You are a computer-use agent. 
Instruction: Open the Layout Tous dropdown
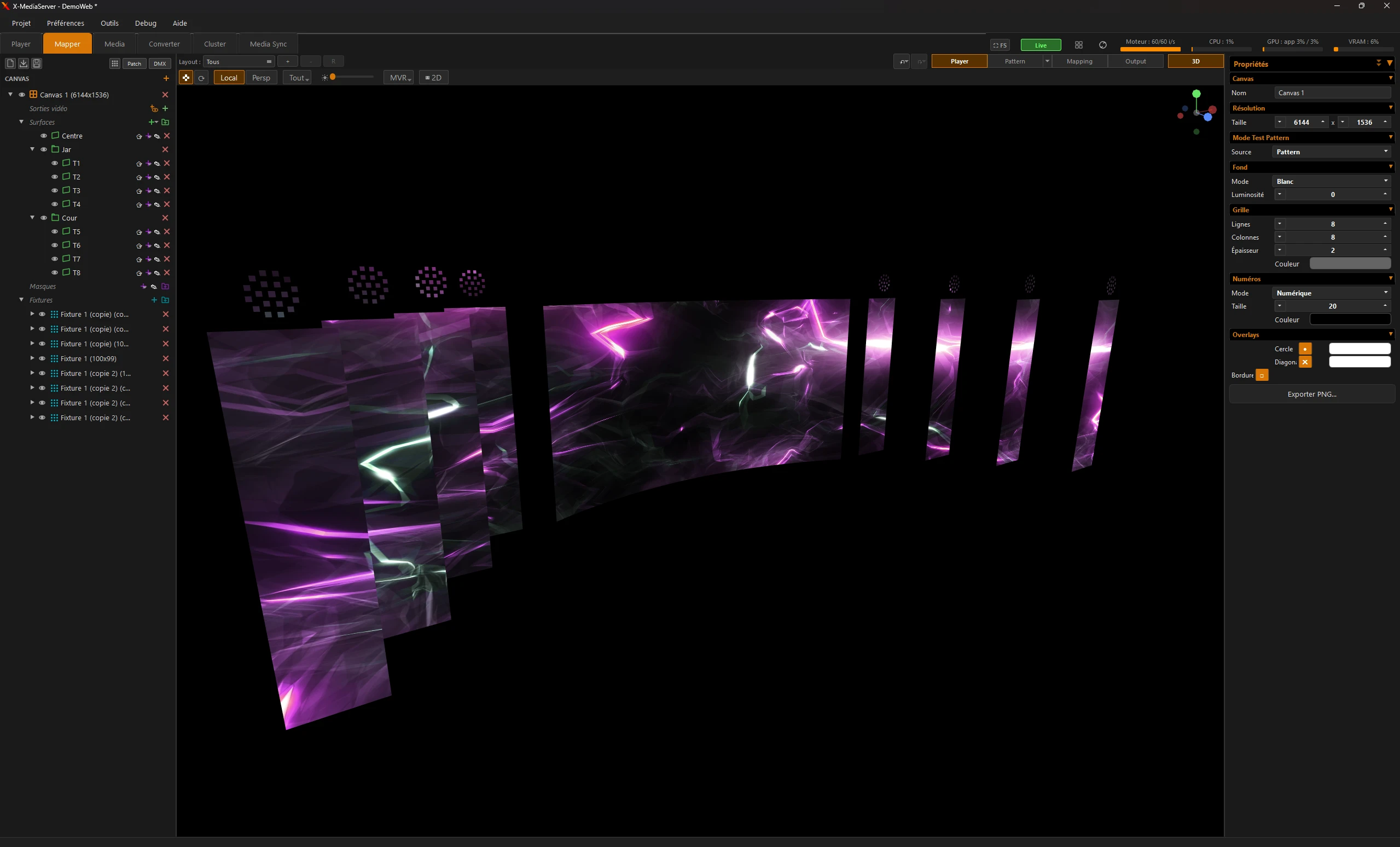tap(239, 62)
